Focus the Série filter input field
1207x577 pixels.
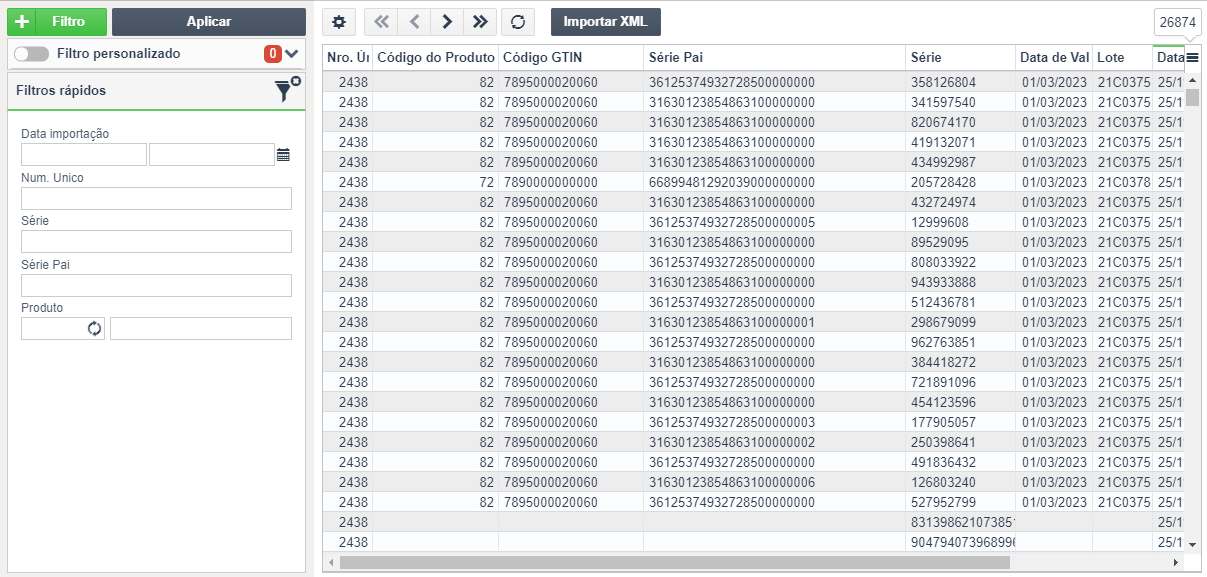click(156, 242)
